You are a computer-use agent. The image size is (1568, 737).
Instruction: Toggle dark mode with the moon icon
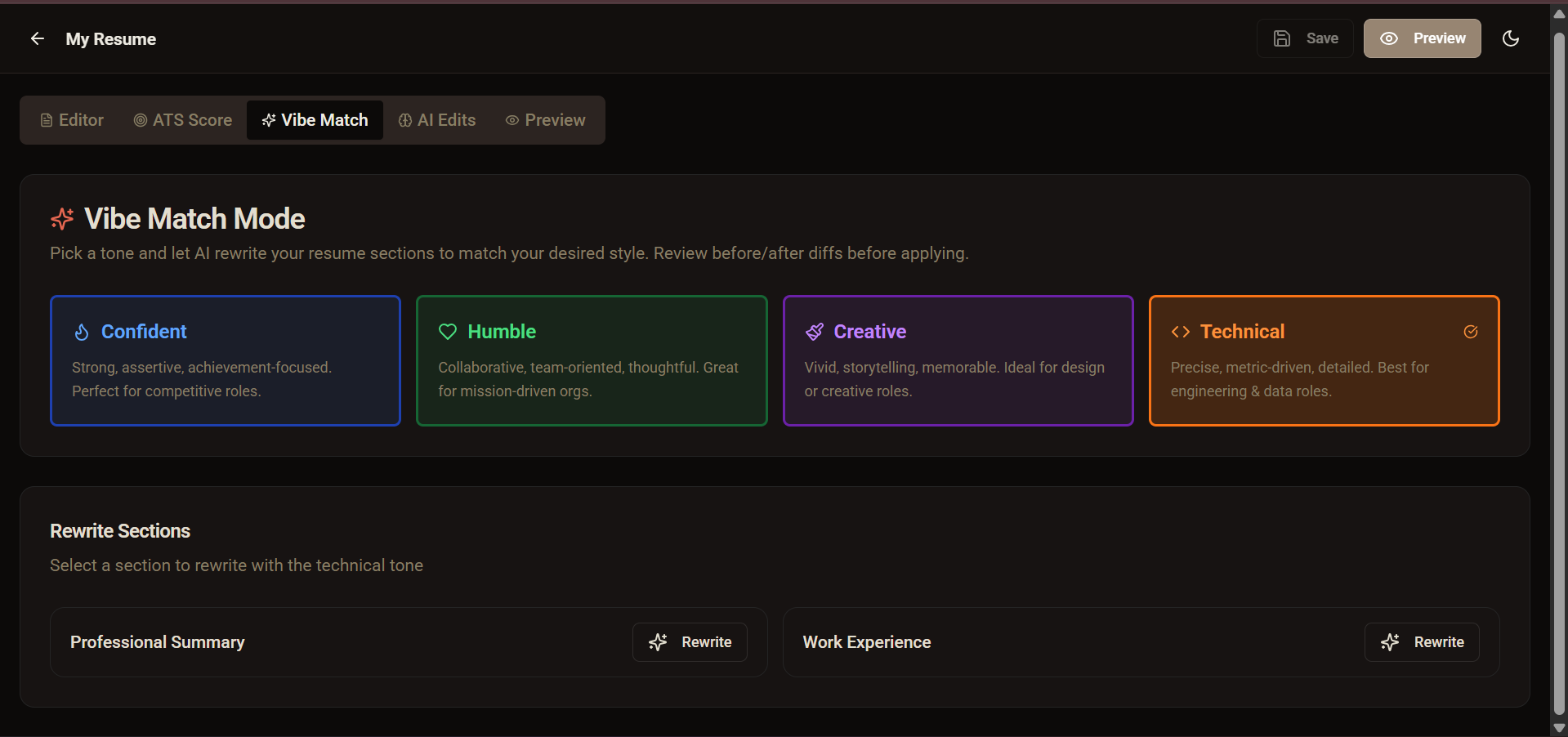click(x=1511, y=38)
